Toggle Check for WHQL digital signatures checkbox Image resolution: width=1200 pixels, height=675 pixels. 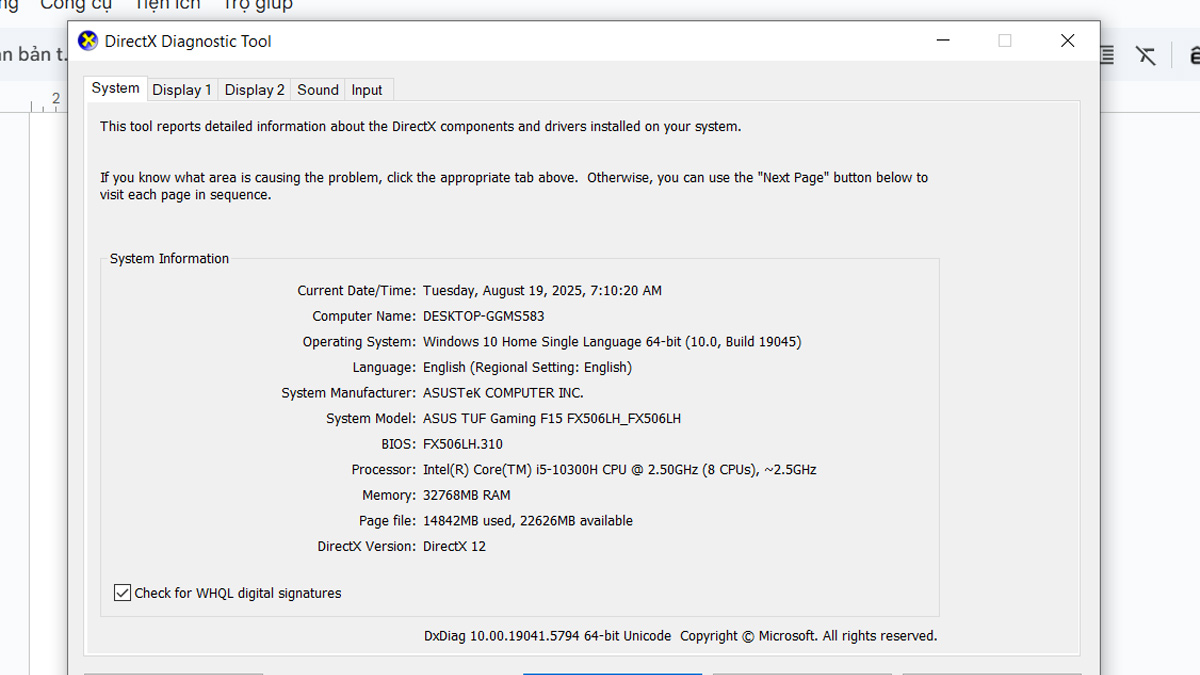122,593
